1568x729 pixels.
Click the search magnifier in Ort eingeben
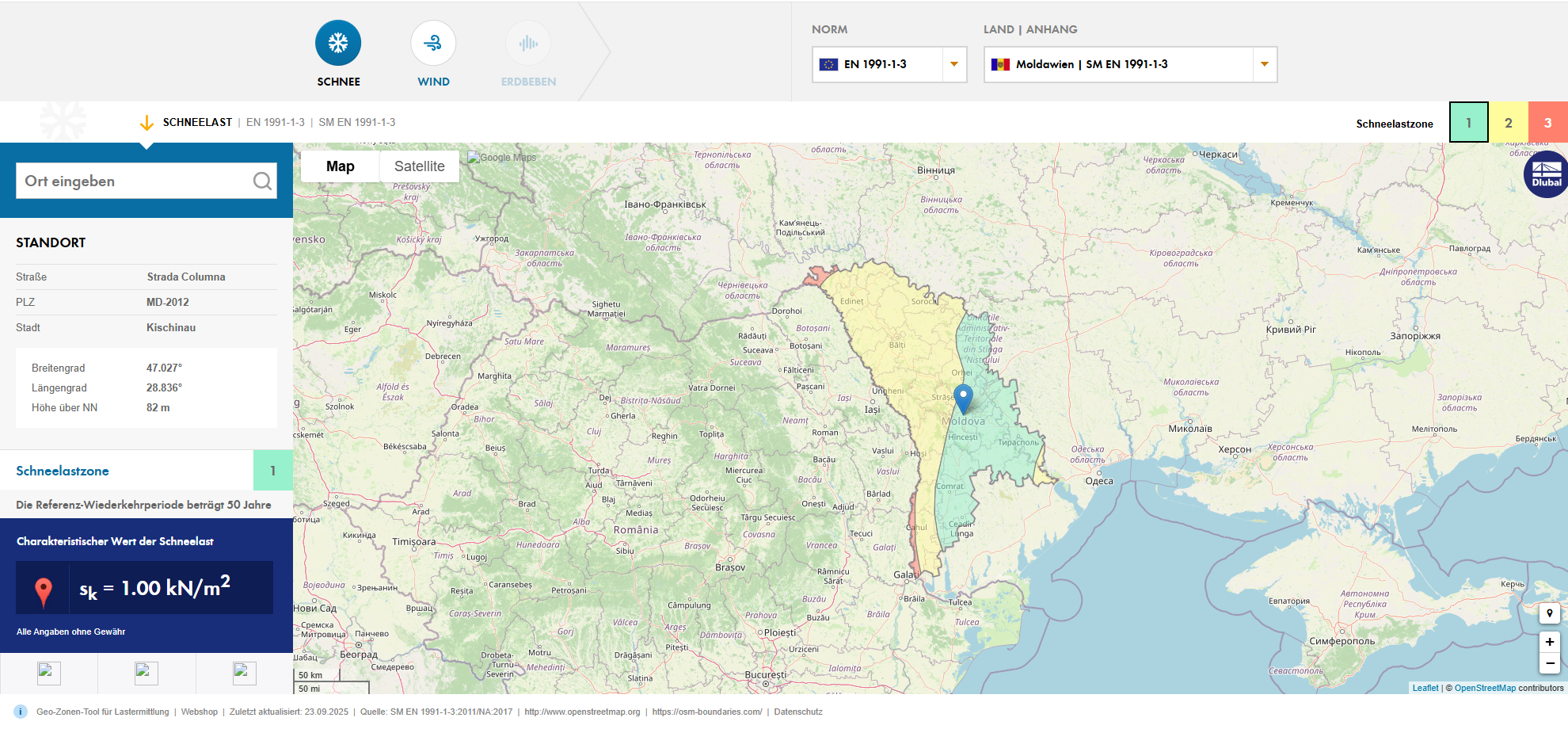pos(262,181)
